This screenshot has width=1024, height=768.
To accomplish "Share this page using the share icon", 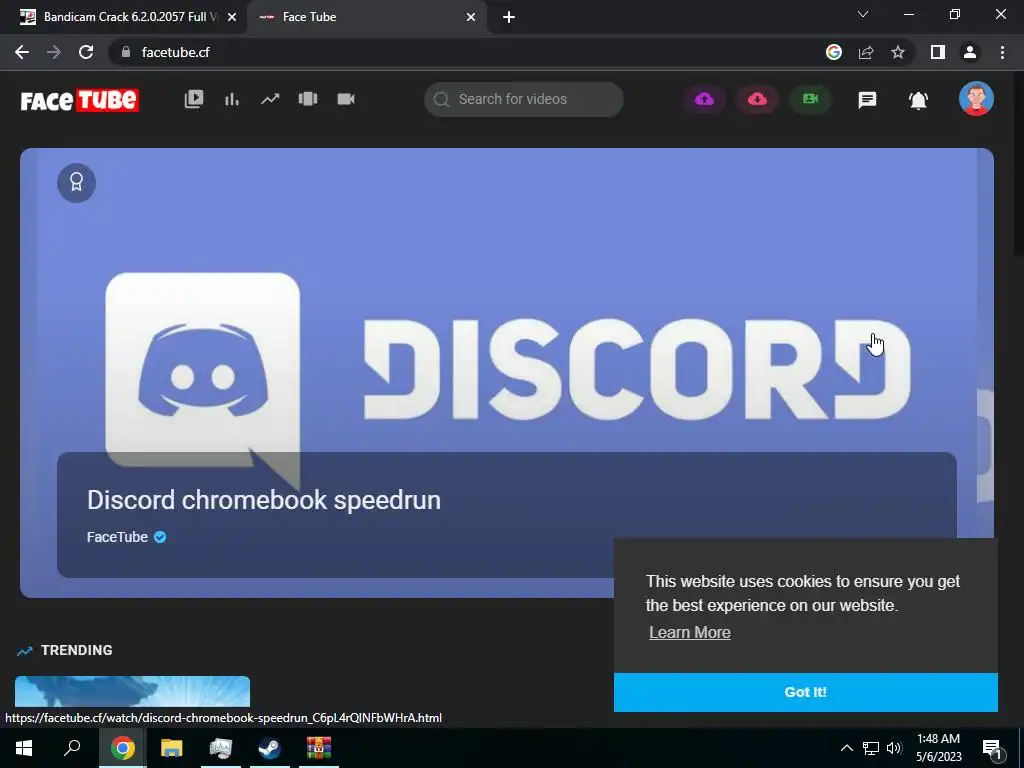I will coord(866,52).
